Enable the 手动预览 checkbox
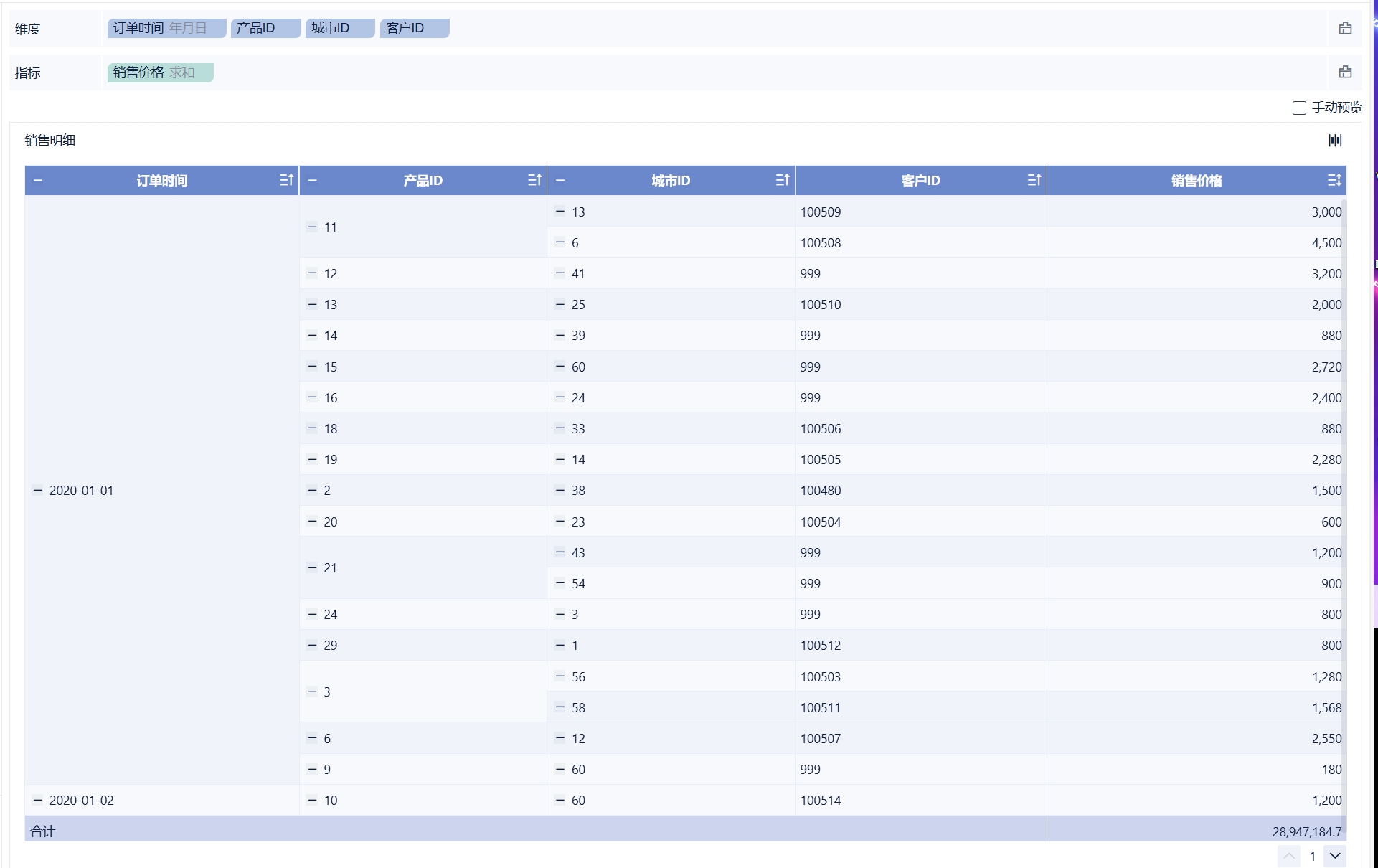Image resolution: width=1378 pixels, height=868 pixels. 1299,108
